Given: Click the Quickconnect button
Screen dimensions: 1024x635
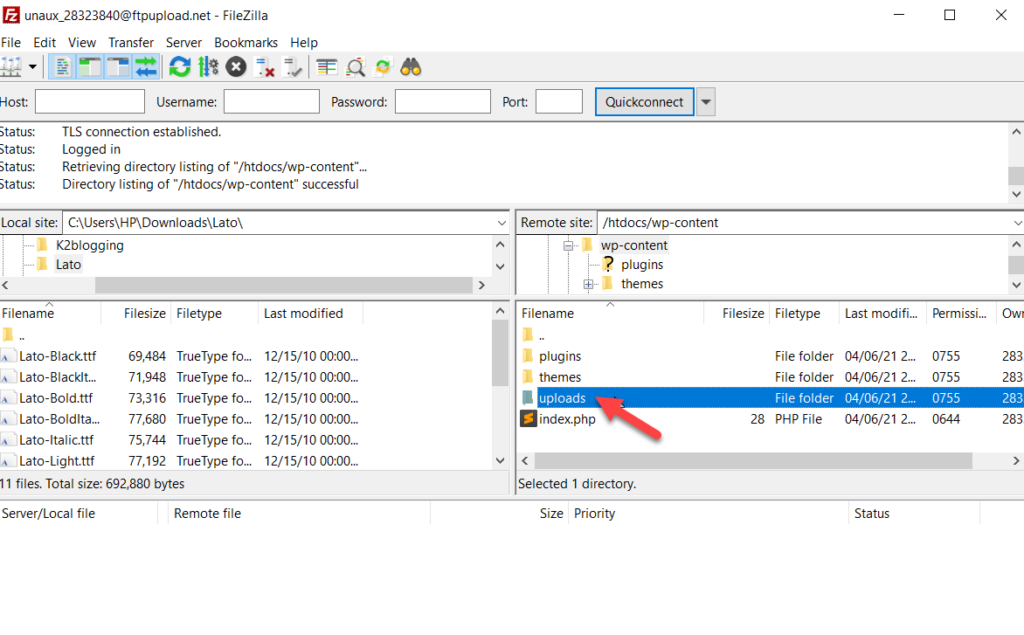Looking at the screenshot, I should pos(644,102).
